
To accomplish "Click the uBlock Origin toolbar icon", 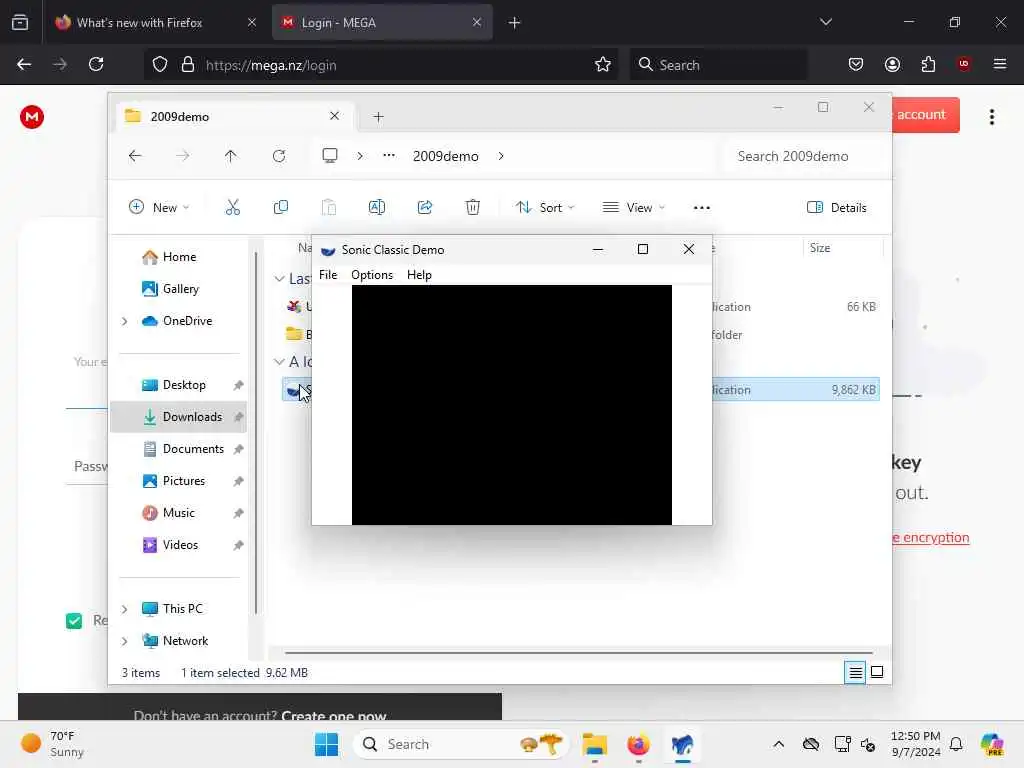I will tap(964, 64).
